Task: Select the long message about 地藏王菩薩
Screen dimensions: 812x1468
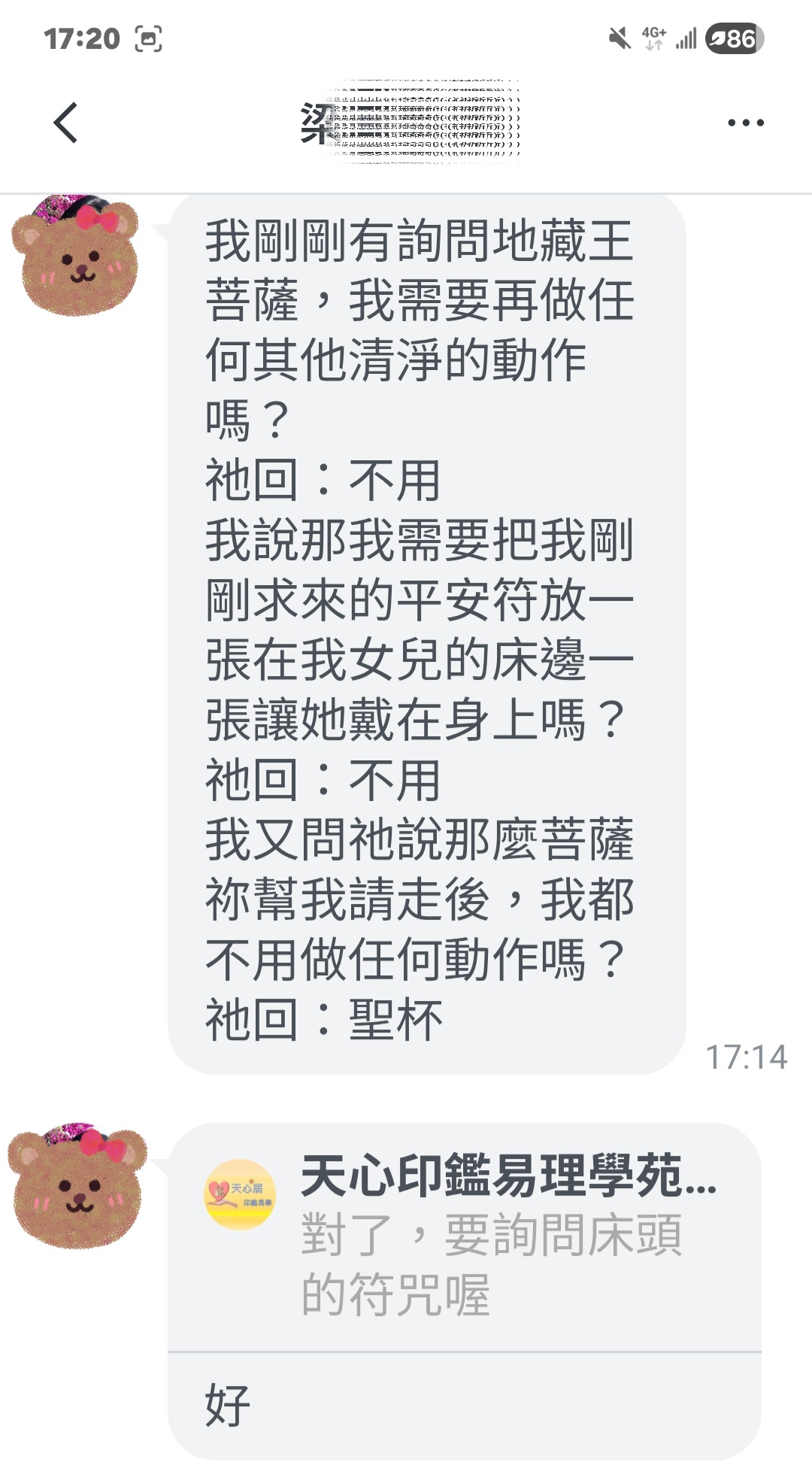Action: (426, 632)
